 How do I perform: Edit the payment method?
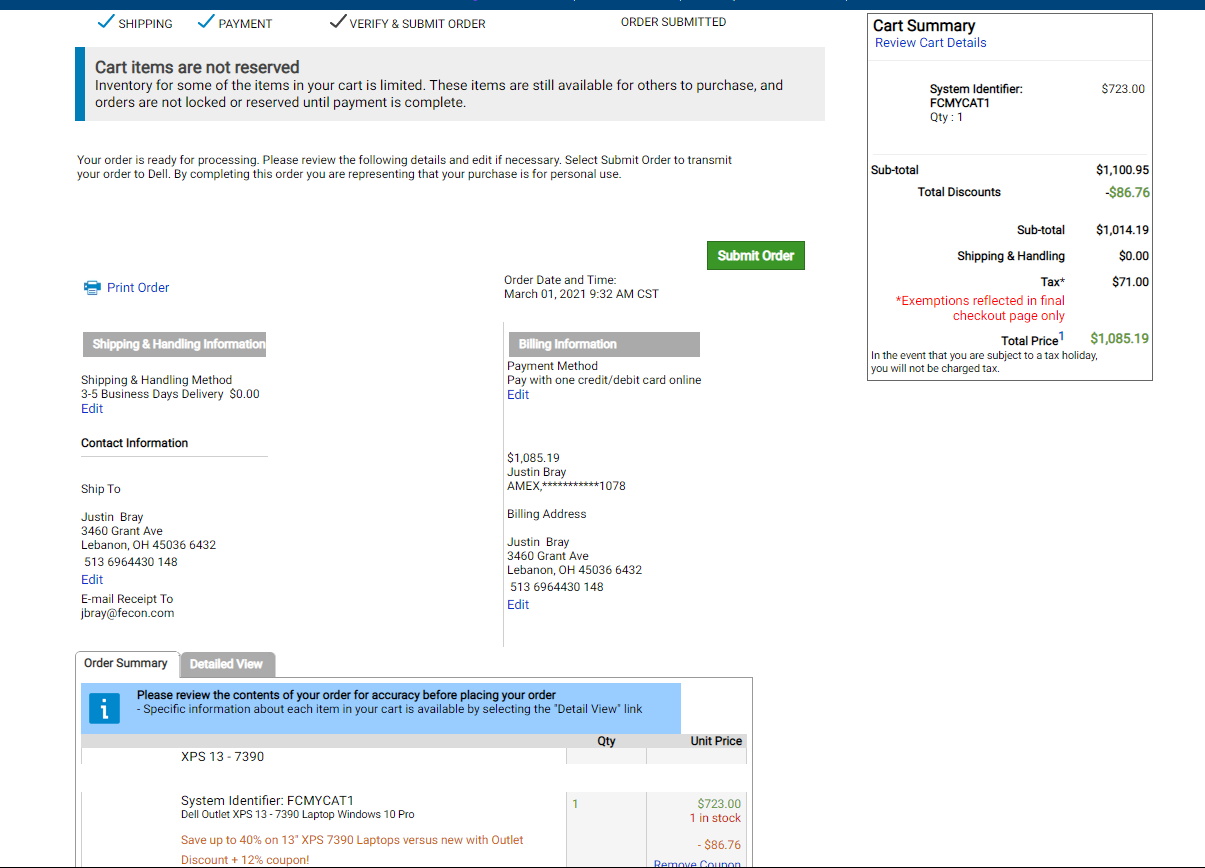[x=518, y=395]
